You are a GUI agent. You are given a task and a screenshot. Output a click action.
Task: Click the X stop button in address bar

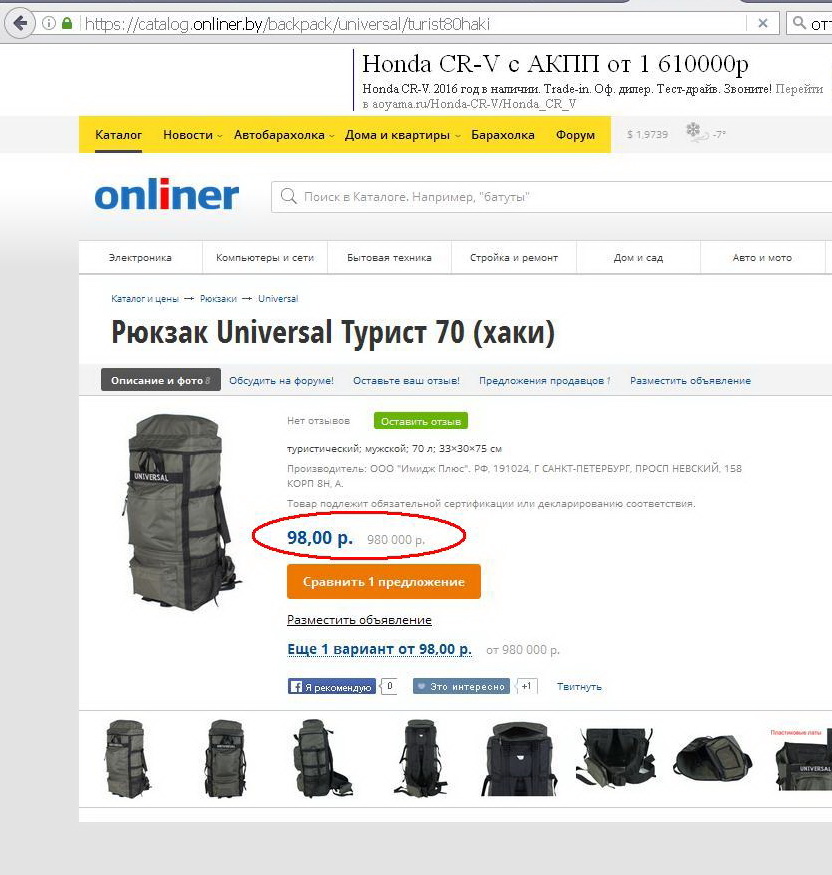tap(763, 23)
